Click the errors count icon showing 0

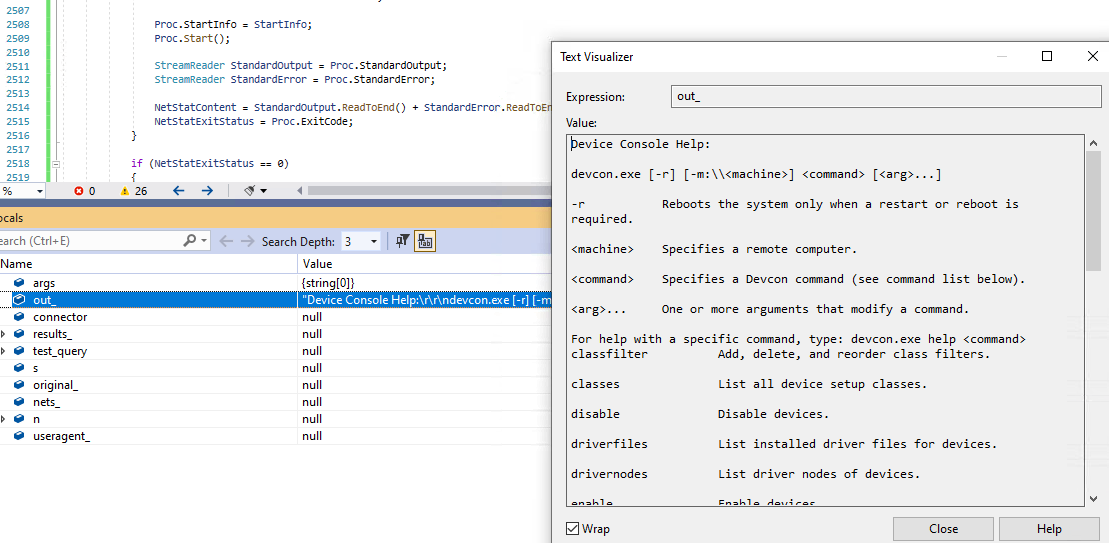pyautogui.click(x=79, y=191)
